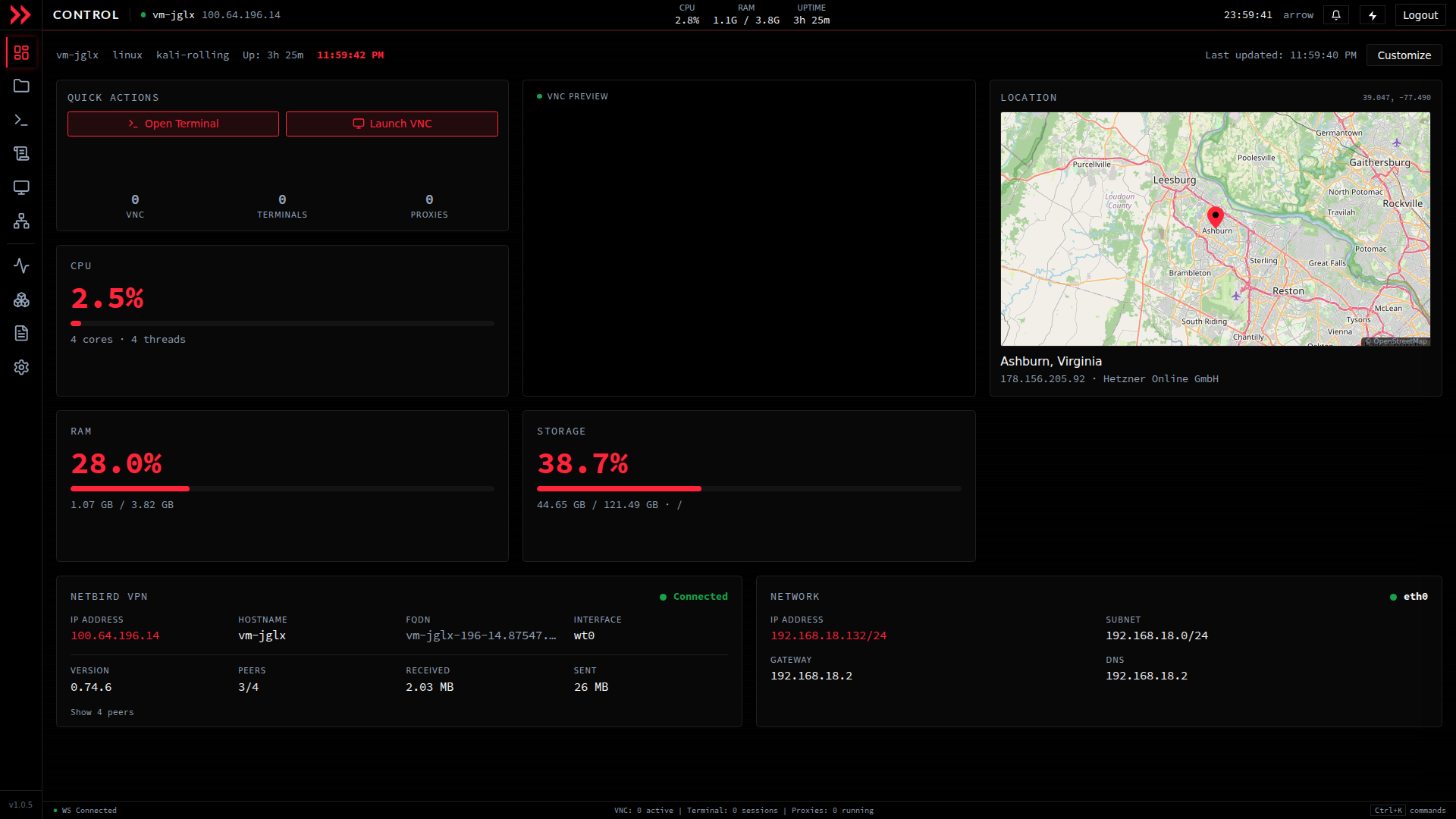This screenshot has width=1456, height=819.
Task: Click the NetBird IP 100.64.196.14 value
Action: [115, 635]
